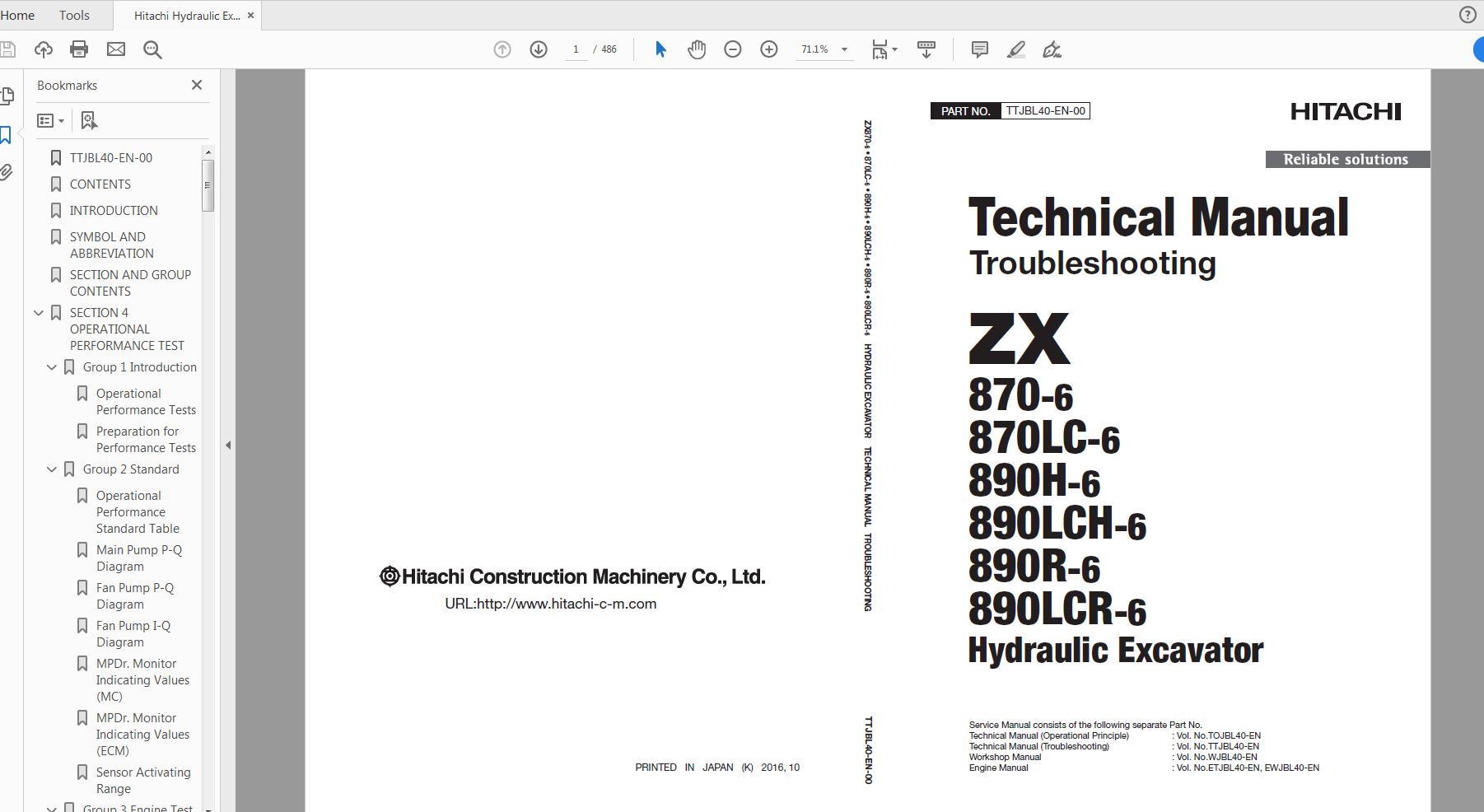Click the page number input field

(x=576, y=49)
